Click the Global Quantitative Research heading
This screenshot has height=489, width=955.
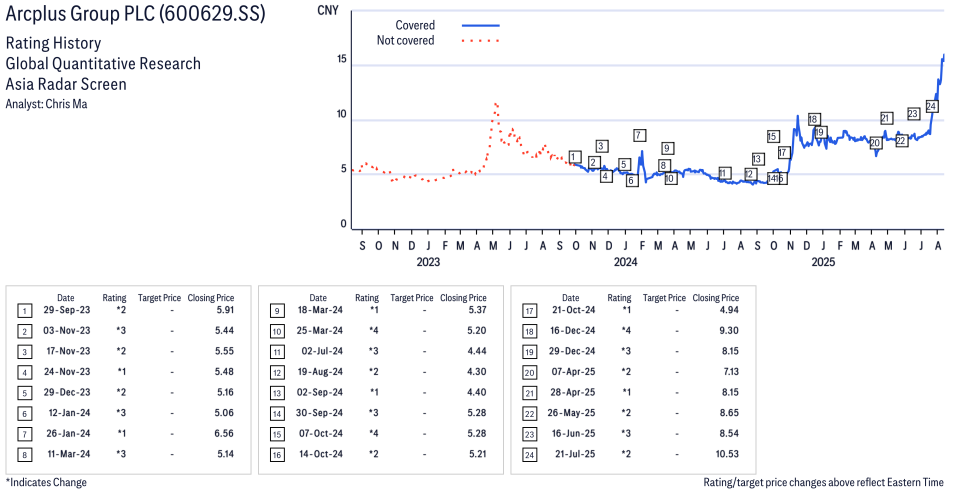tap(103, 63)
